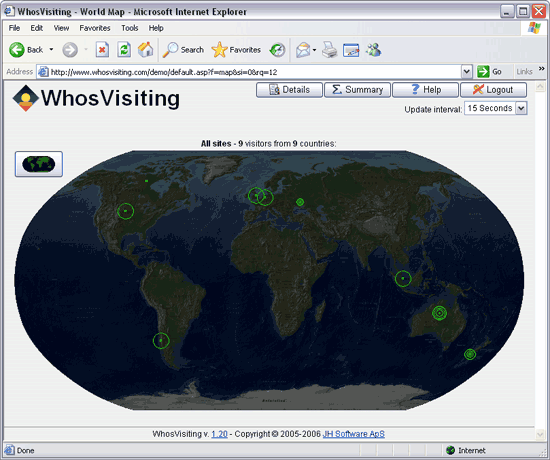Select the visitor marker near New Zealand
Viewport: 550px width, 460px height.
tap(470, 354)
